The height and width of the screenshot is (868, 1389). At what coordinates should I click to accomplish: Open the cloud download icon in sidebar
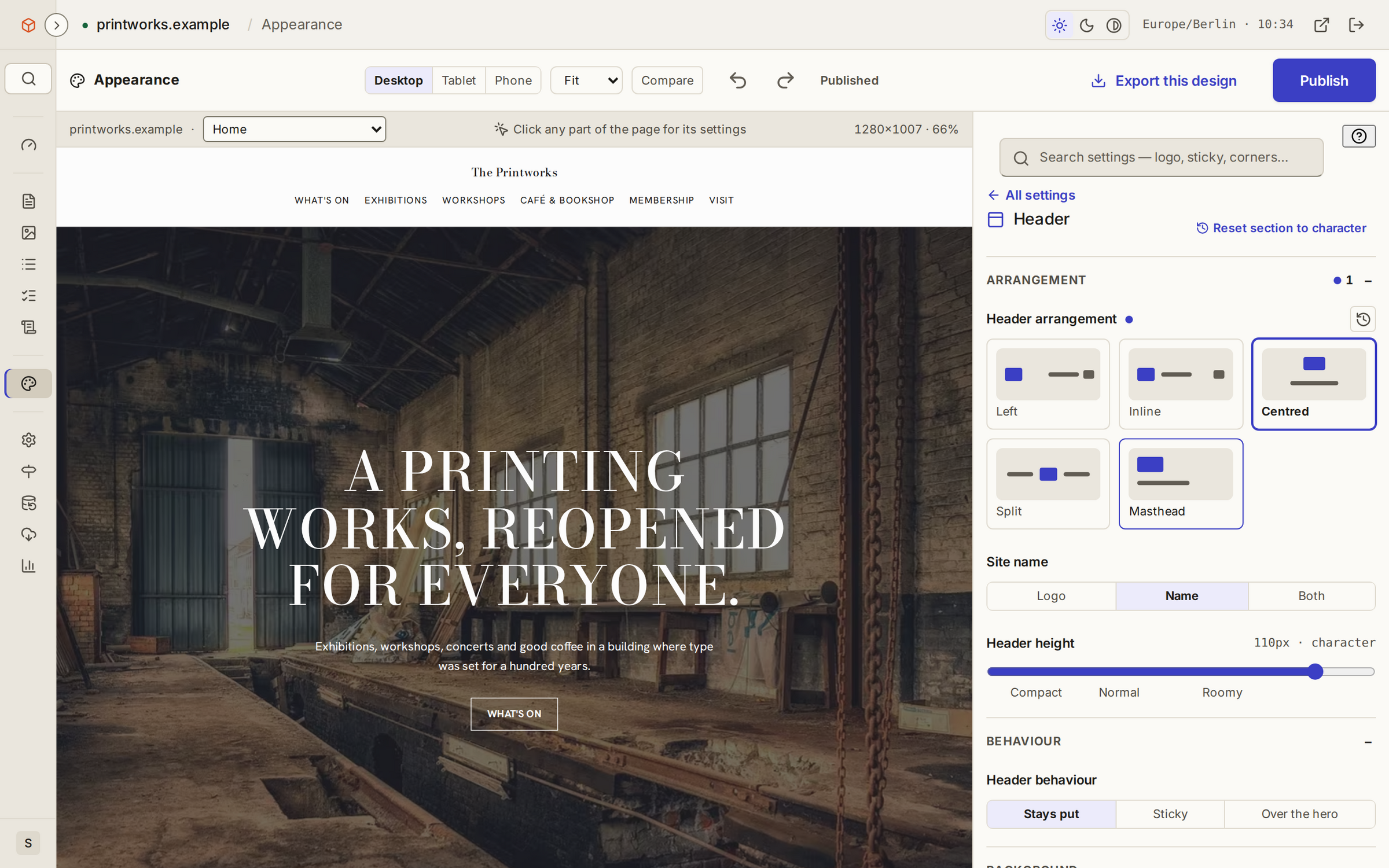point(28,534)
